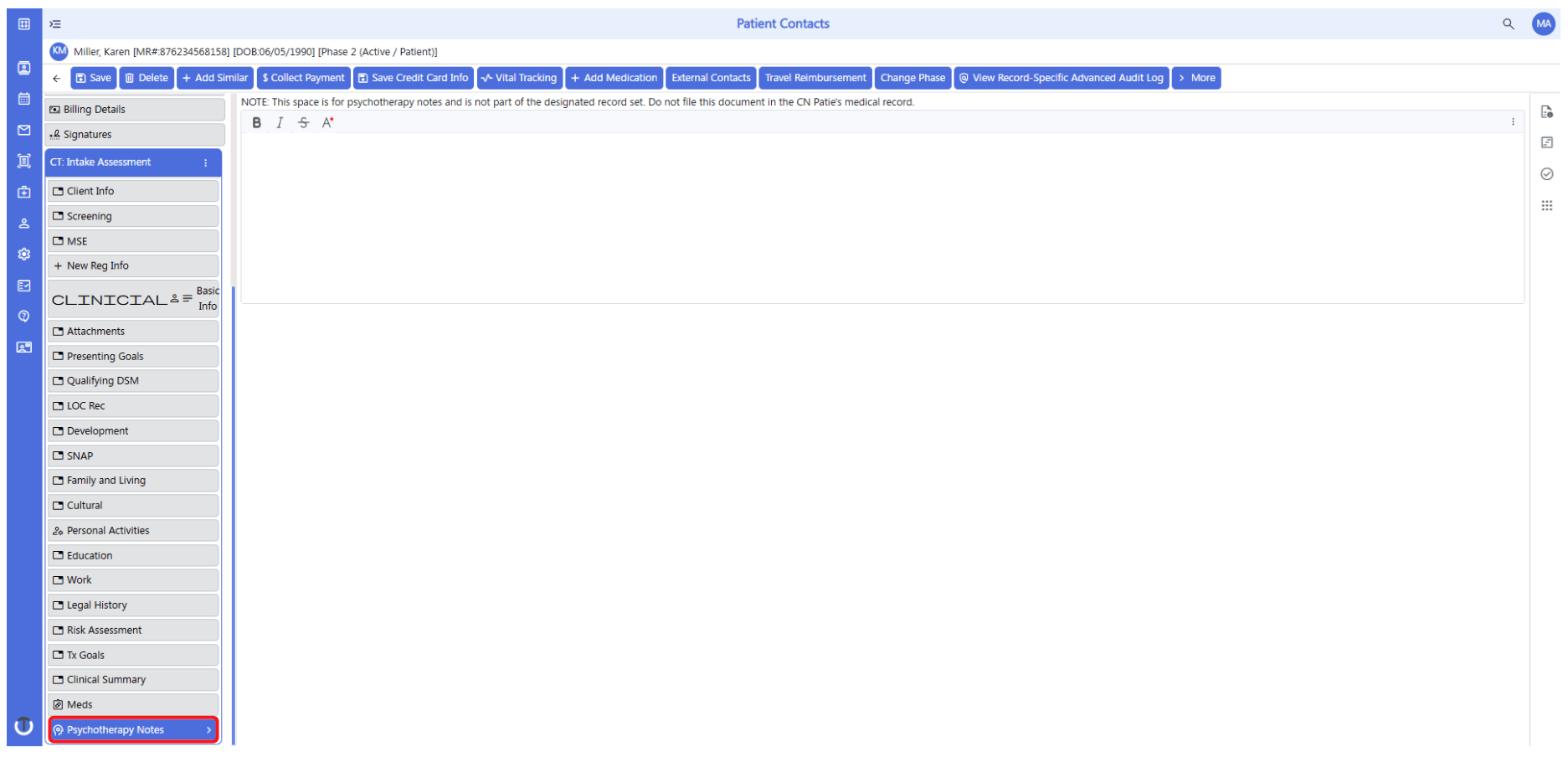
Task: Open Signatures section
Action: pyautogui.click(x=135, y=135)
